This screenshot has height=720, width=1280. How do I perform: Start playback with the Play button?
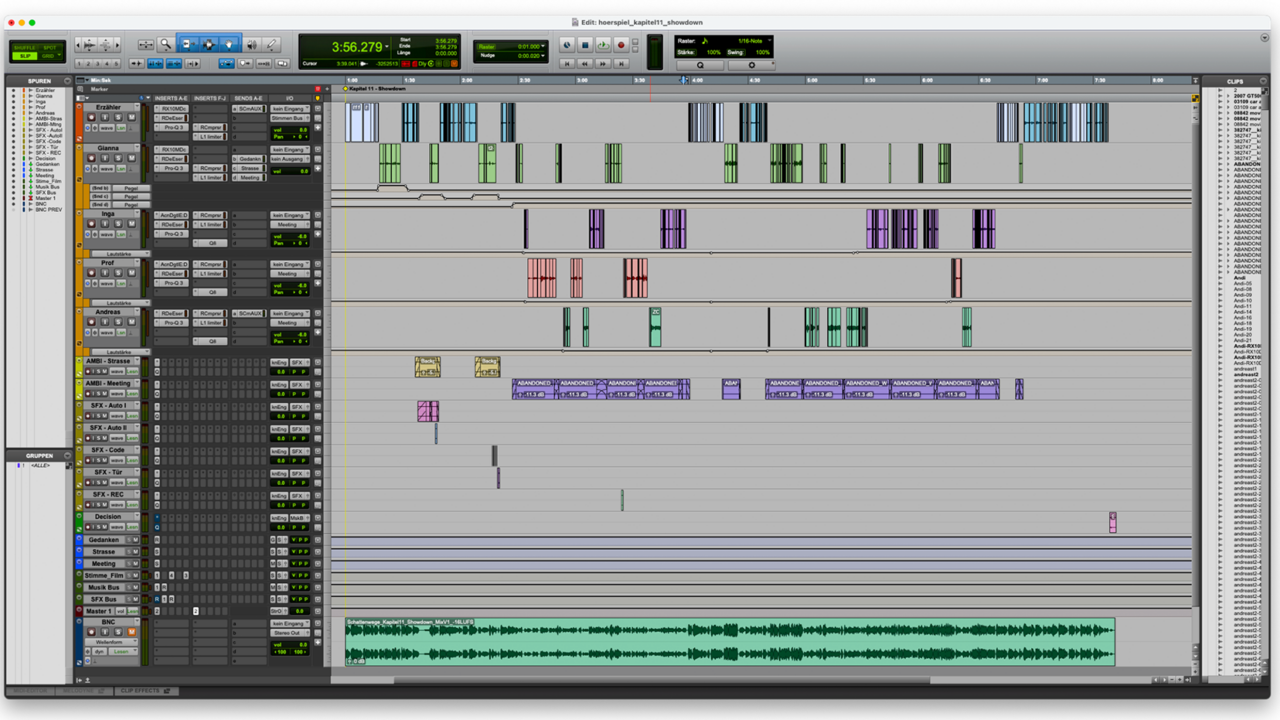click(603, 45)
